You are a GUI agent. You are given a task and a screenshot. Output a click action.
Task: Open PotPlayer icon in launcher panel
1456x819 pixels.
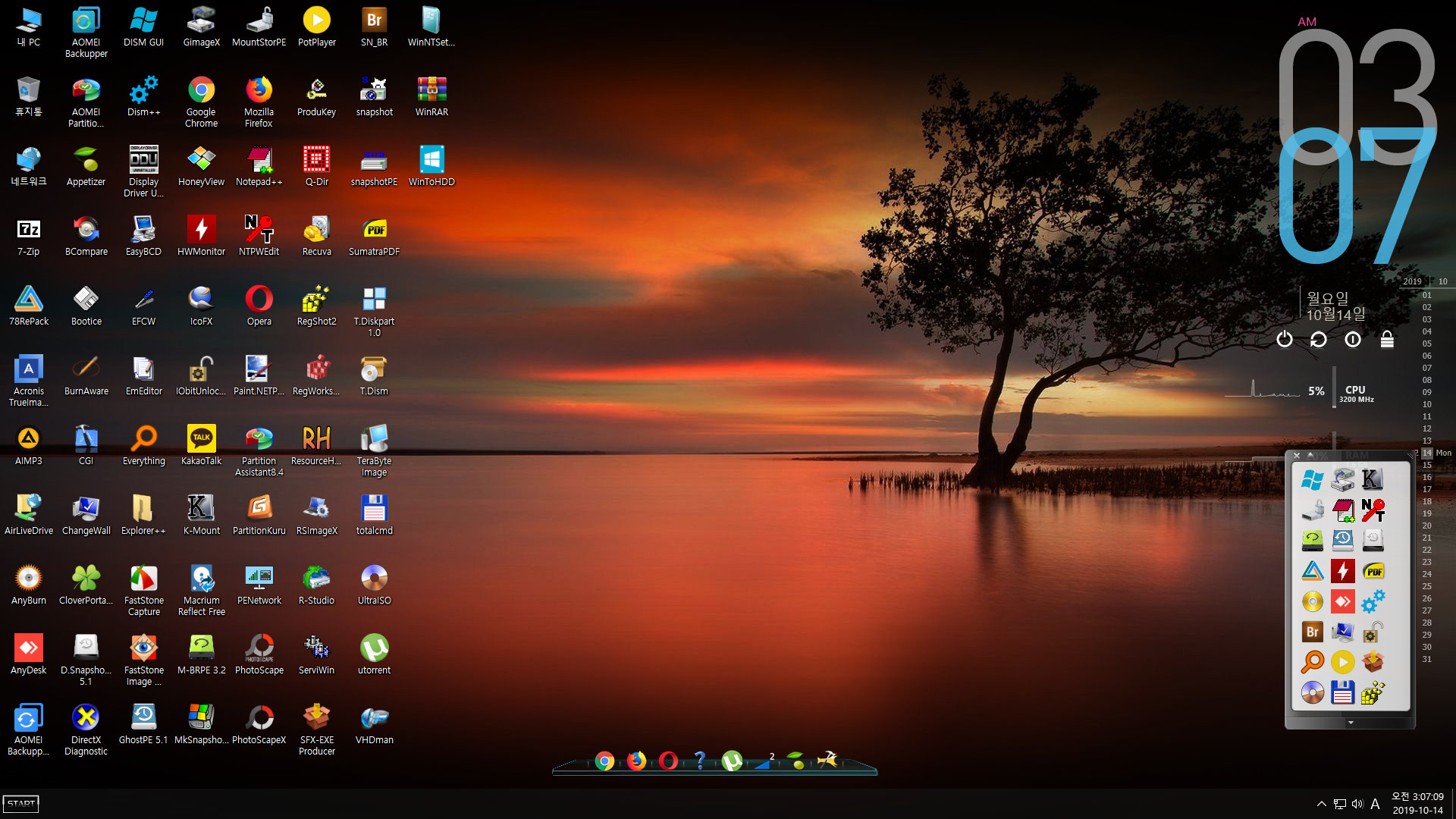click(1342, 661)
